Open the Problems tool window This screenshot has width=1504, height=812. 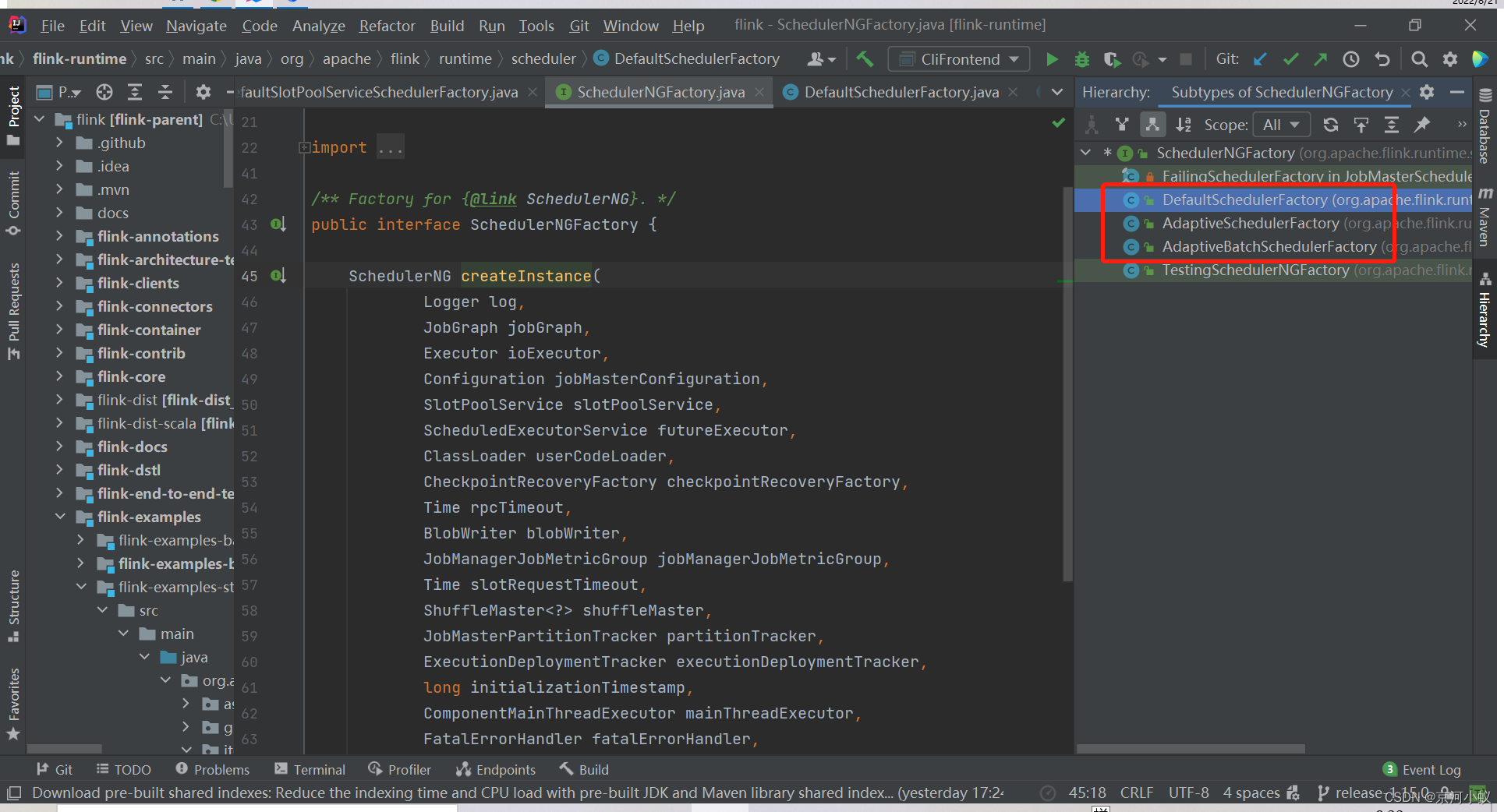tap(213, 769)
